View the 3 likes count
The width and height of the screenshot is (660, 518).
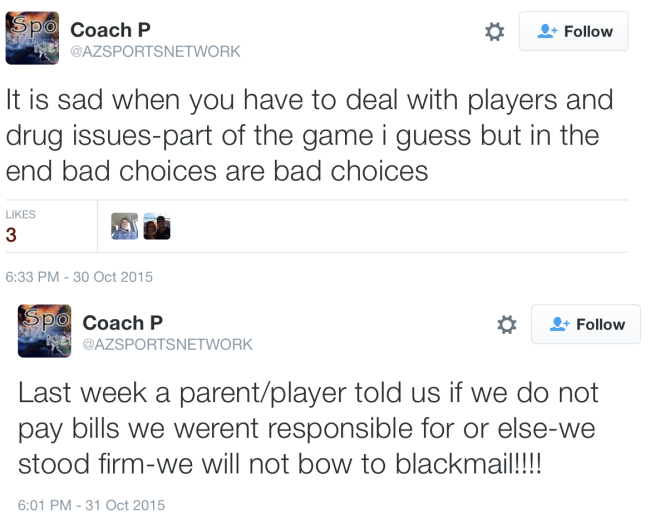(x=11, y=235)
